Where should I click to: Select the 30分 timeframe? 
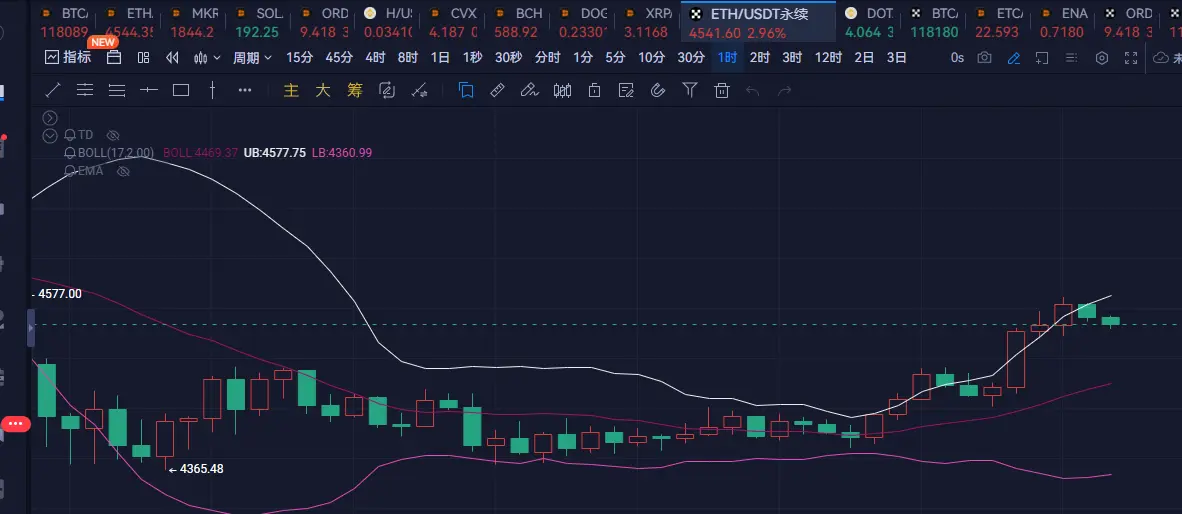[691, 57]
